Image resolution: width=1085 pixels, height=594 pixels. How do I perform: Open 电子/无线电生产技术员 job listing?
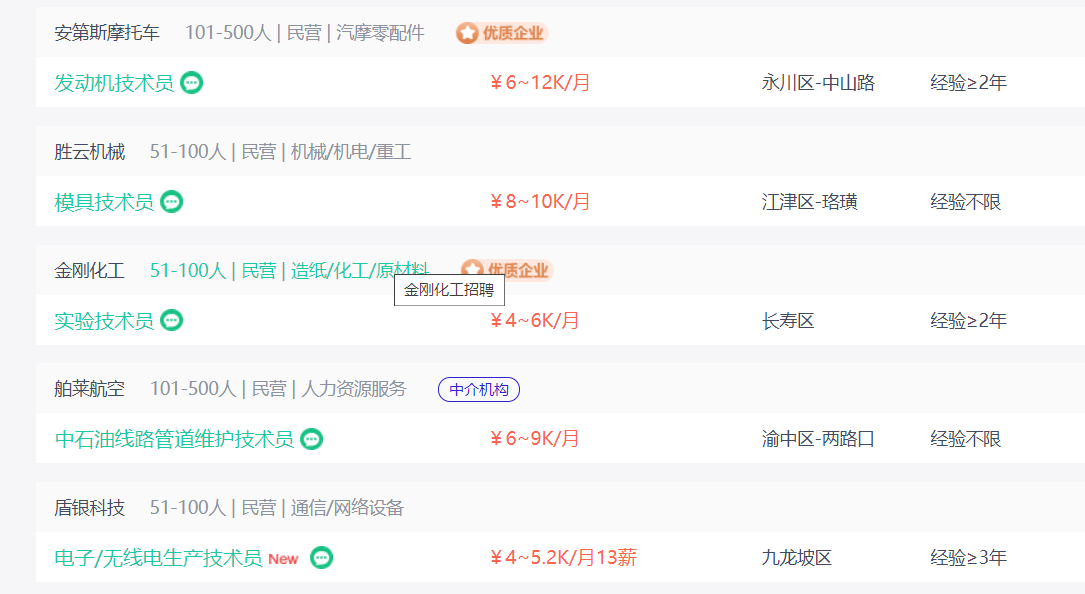(158, 558)
